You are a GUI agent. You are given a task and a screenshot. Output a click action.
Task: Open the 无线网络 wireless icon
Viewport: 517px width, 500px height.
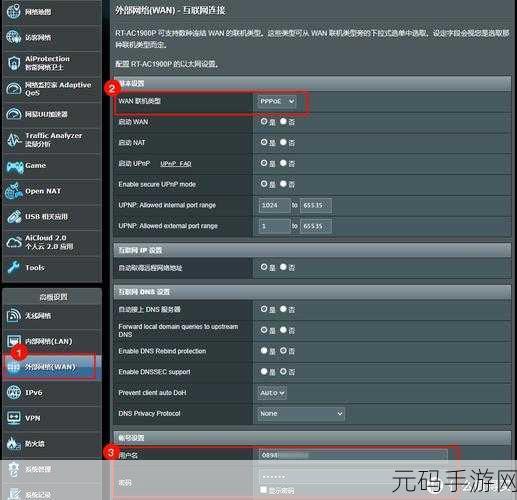coord(14,315)
